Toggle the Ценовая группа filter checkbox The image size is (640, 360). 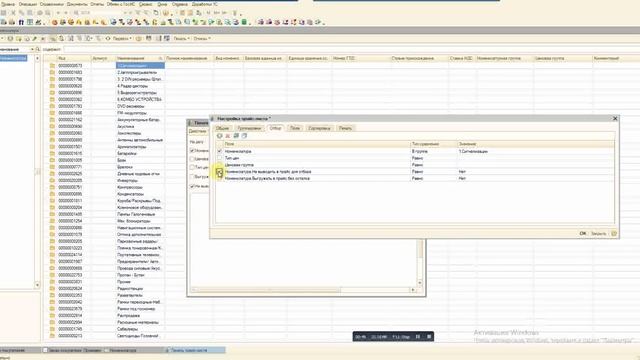(220, 165)
